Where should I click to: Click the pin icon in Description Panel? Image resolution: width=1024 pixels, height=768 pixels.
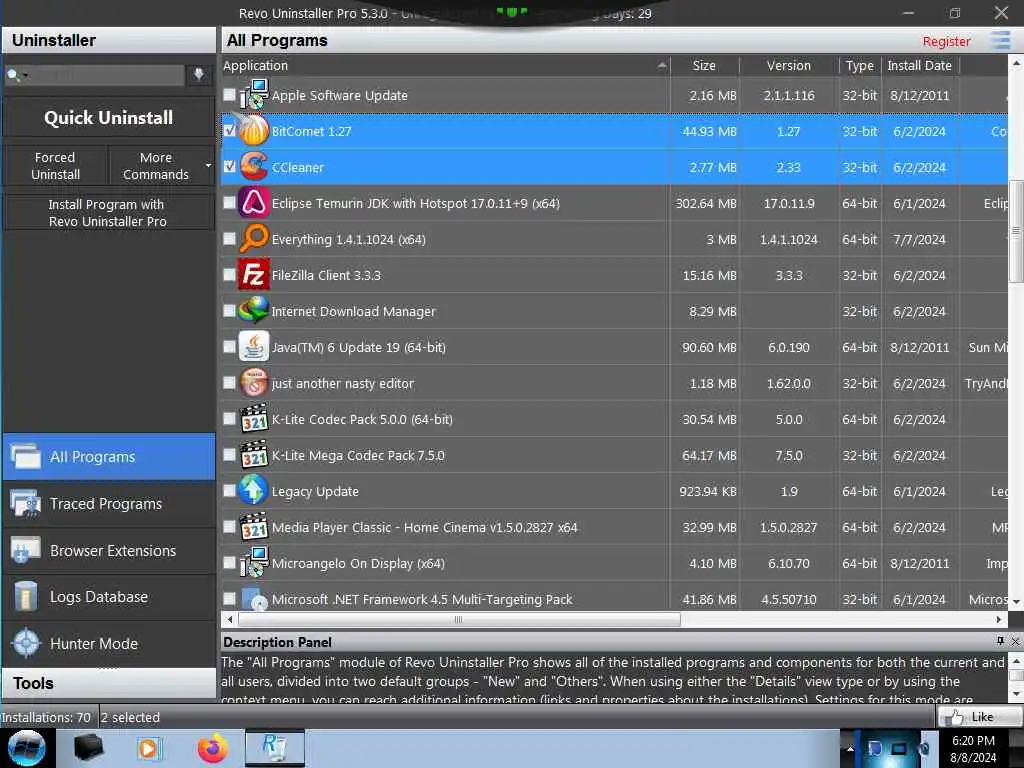pos(1000,641)
